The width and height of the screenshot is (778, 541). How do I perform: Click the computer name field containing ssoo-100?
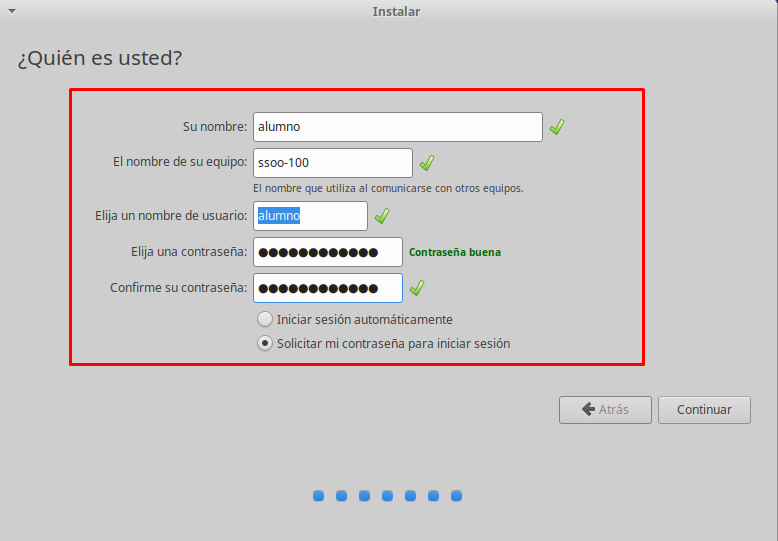pyautogui.click(x=332, y=163)
